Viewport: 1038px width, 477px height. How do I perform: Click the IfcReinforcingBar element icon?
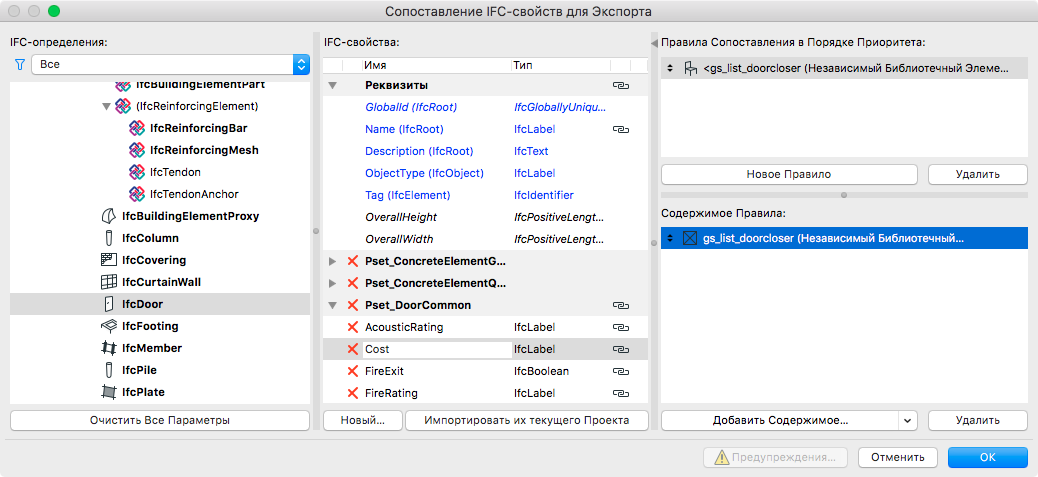click(137, 128)
